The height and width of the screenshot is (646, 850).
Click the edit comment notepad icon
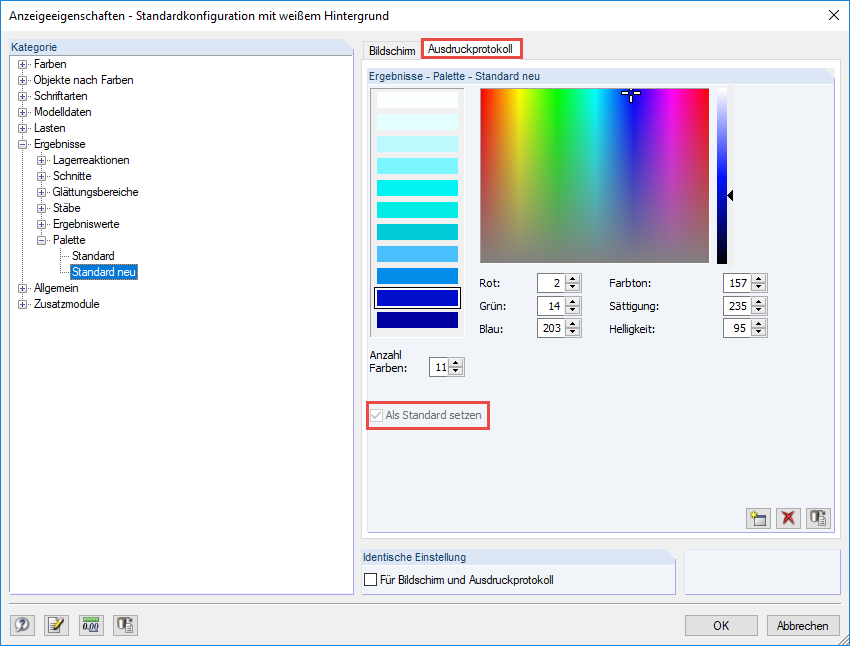coord(56,625)
